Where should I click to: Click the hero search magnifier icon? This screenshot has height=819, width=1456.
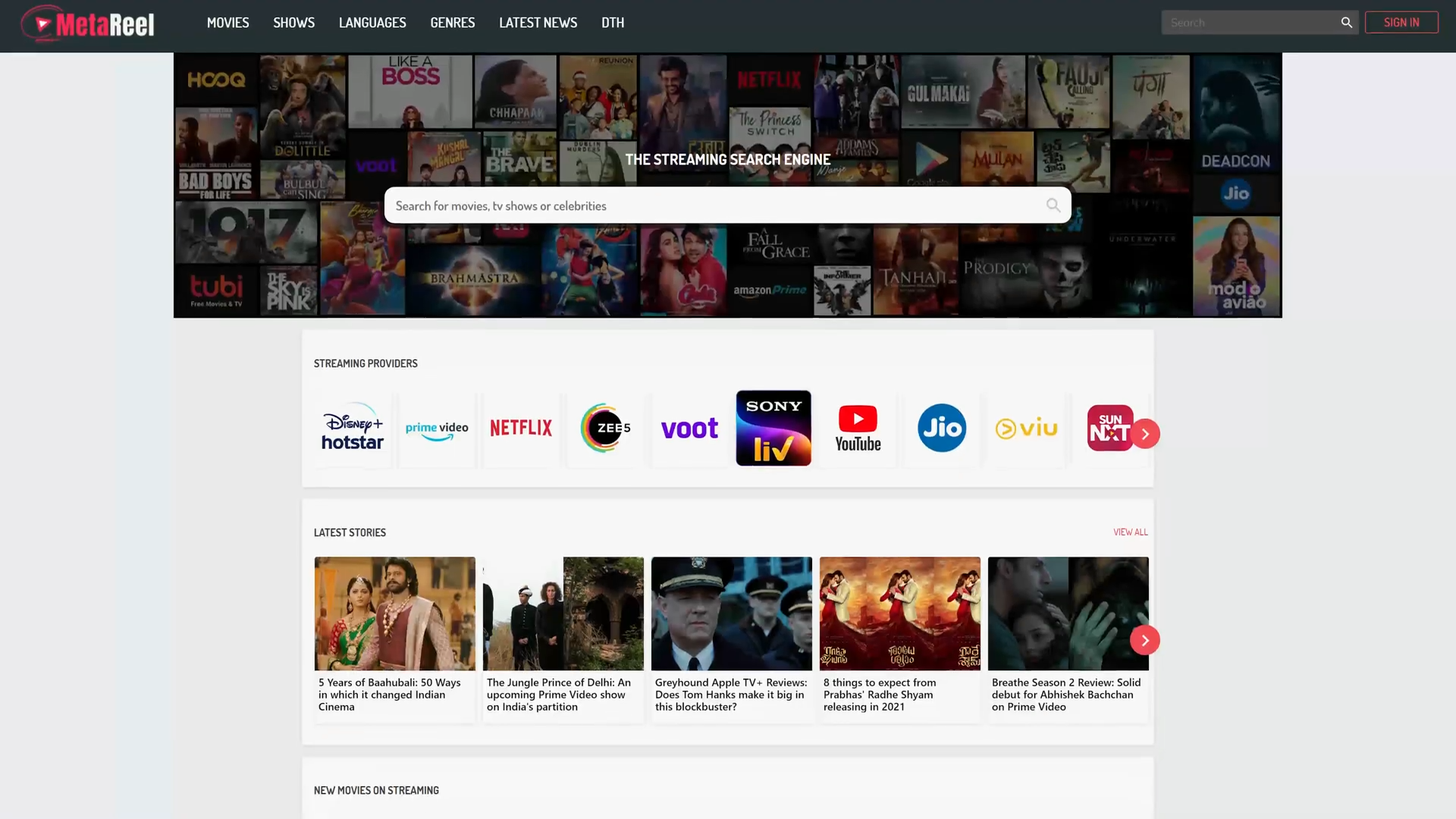tap(1053, 206)
